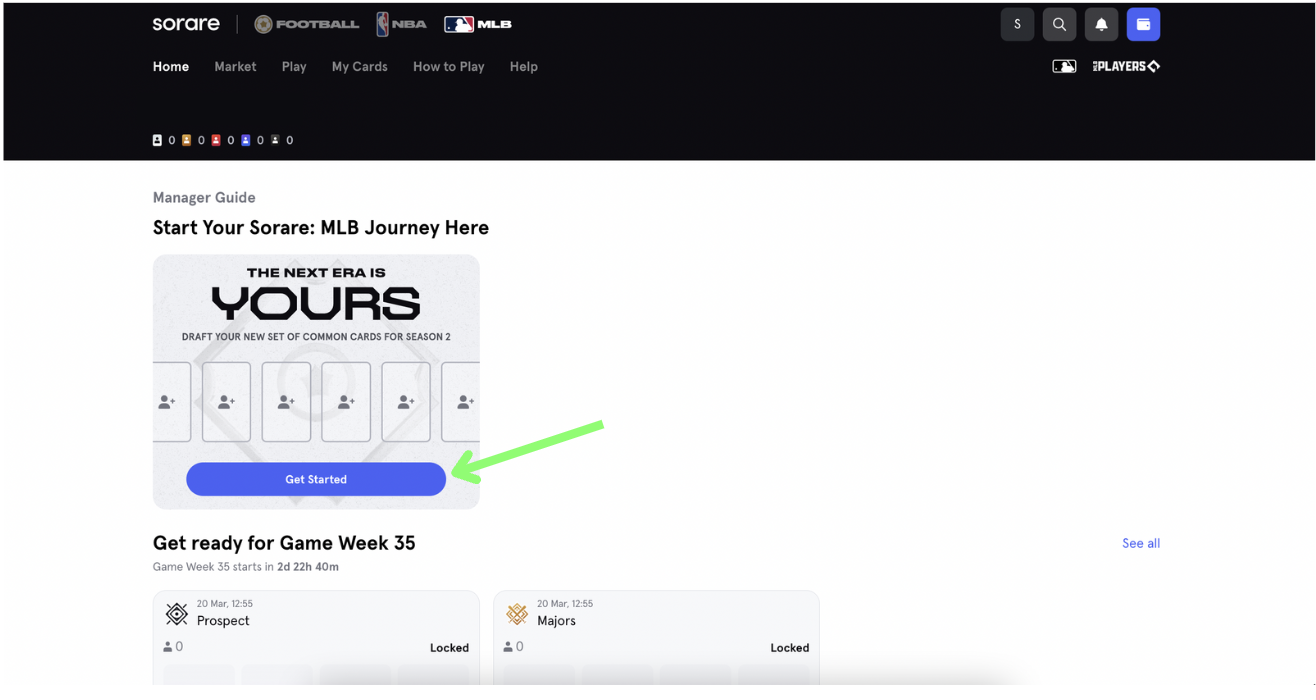Click the '20 Mar, 12:55' date above Prospect
This screenshot has width=1316, height=700.
coord(224,604)
